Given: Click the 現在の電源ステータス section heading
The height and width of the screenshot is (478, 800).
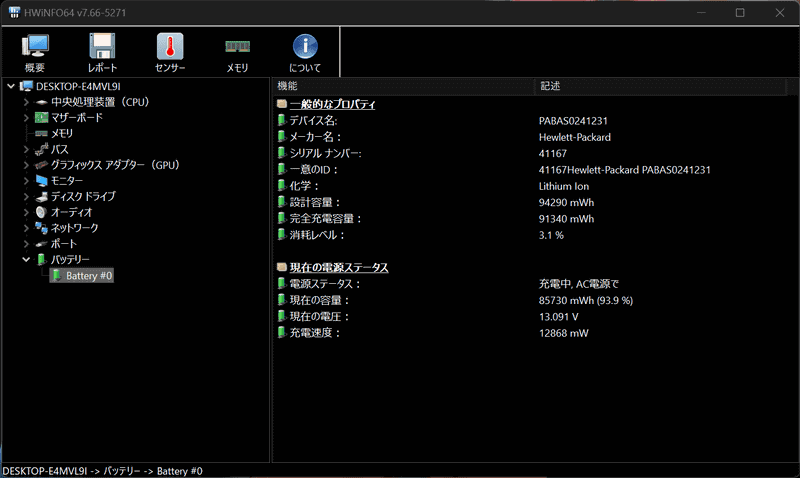Looking at the screenshot, I should click(339, 267).
